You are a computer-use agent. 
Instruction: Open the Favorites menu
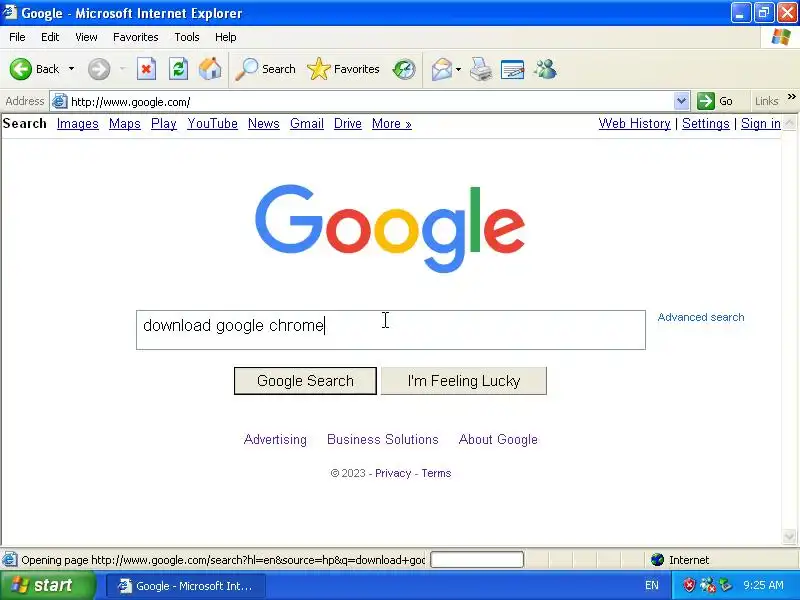click(136, 37)
